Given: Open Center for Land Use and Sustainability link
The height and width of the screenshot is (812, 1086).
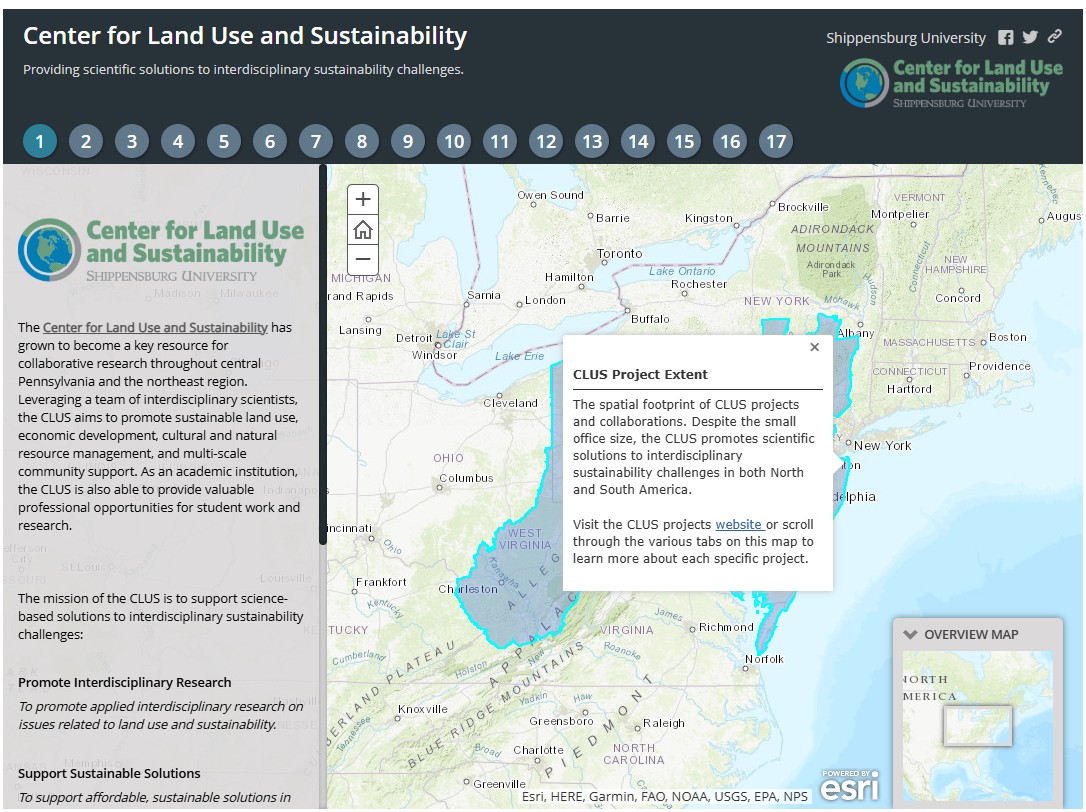Looking at the screenshot, I should pos(155,327).
